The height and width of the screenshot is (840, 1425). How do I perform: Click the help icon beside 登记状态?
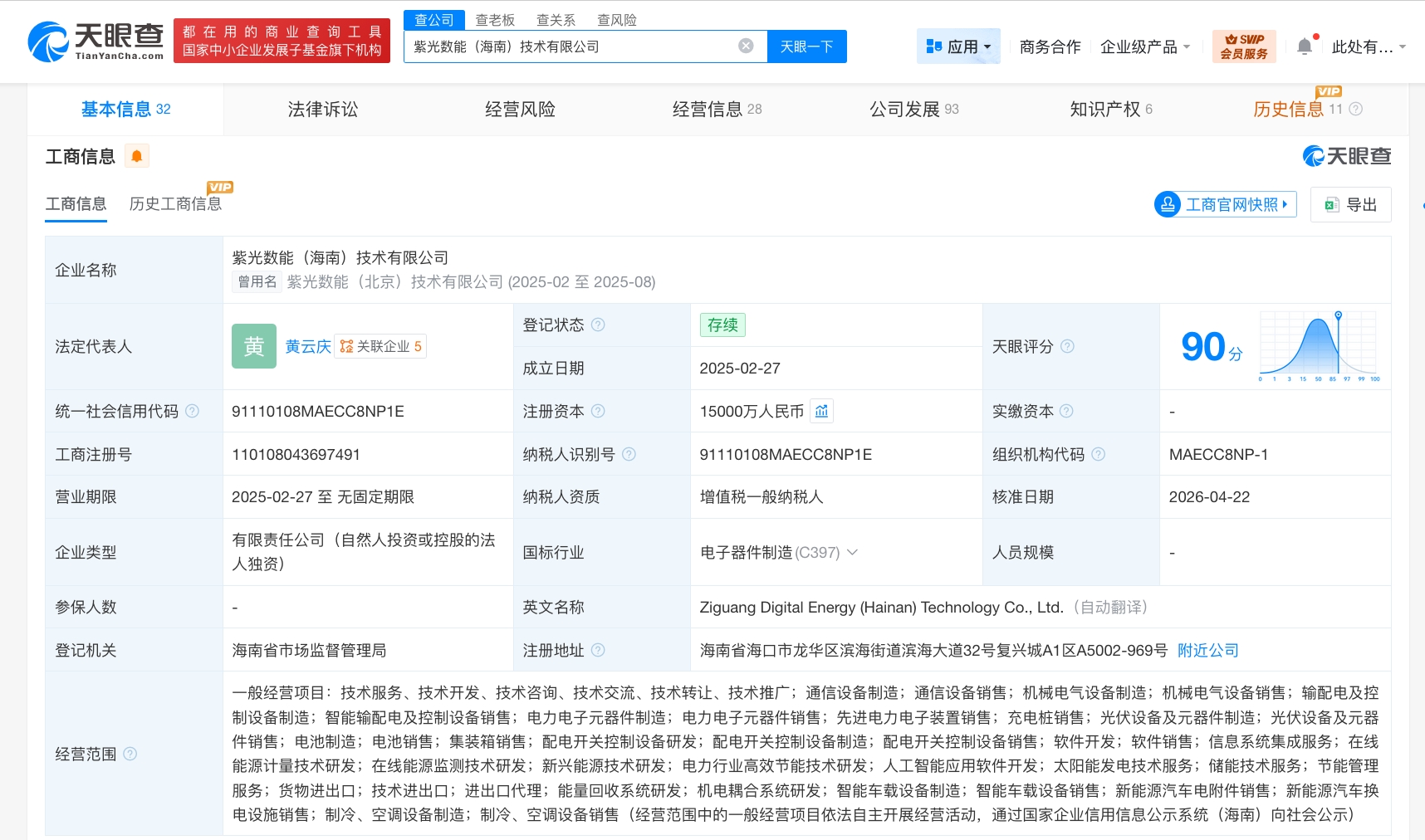[x=600, y=325]
